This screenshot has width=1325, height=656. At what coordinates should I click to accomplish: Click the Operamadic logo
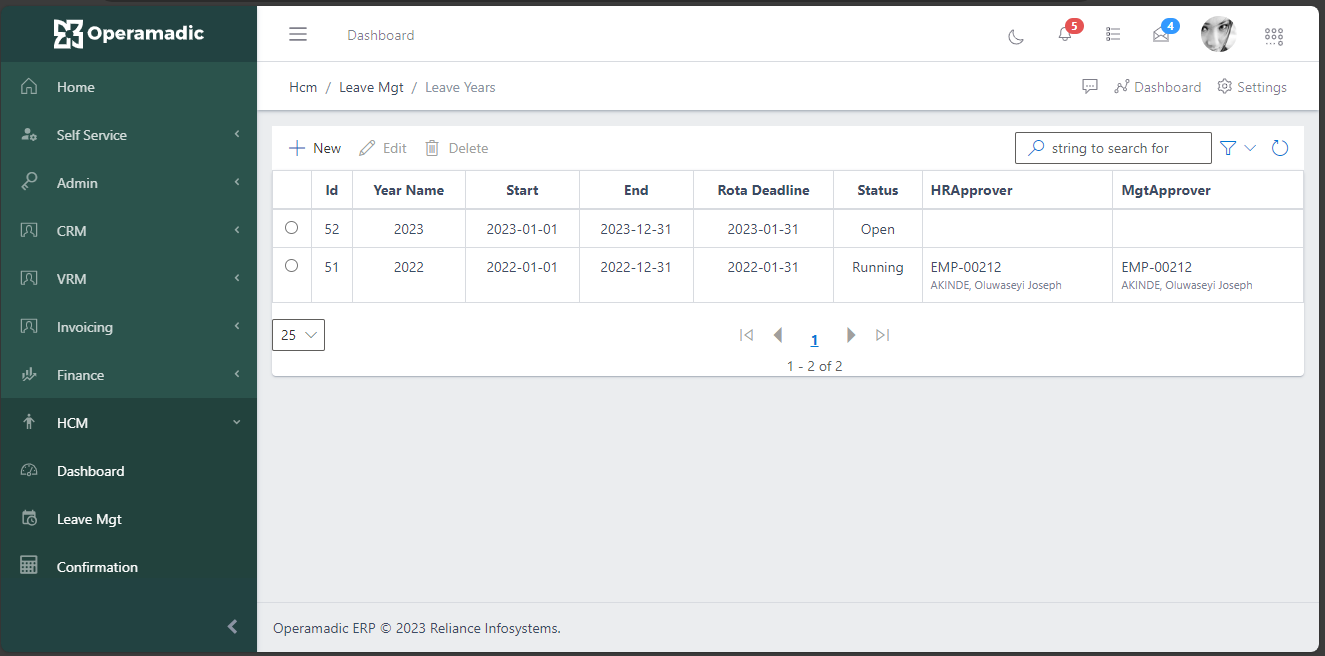pos(129,33)
